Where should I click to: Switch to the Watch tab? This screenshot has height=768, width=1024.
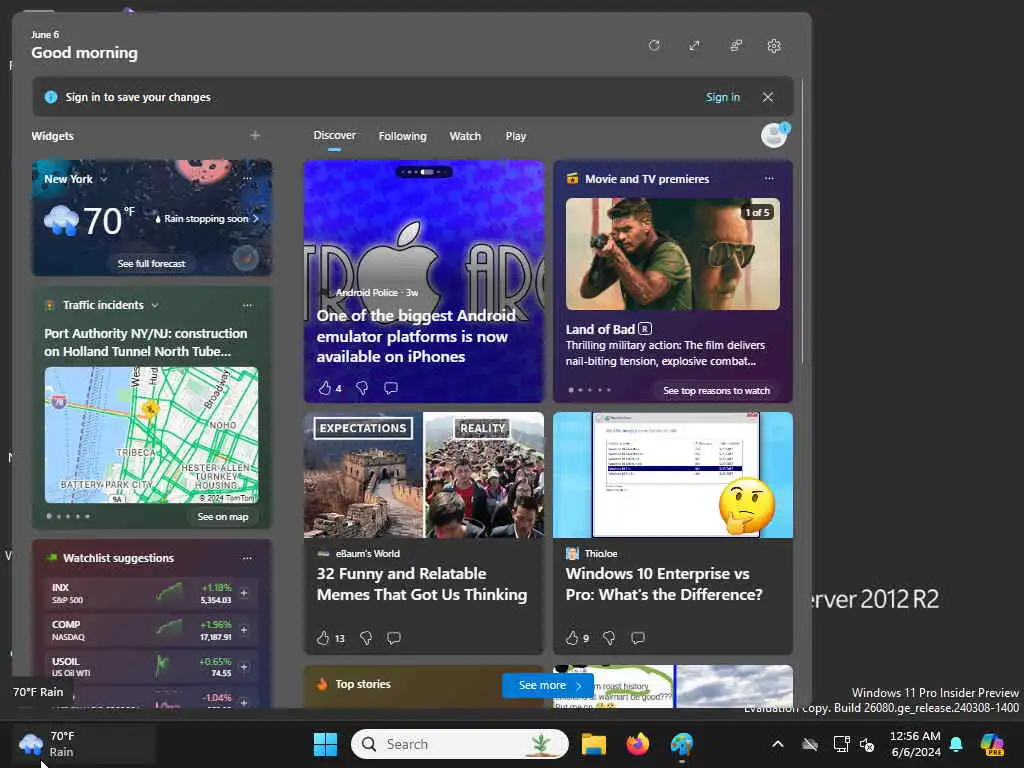(x=465, y=136)
